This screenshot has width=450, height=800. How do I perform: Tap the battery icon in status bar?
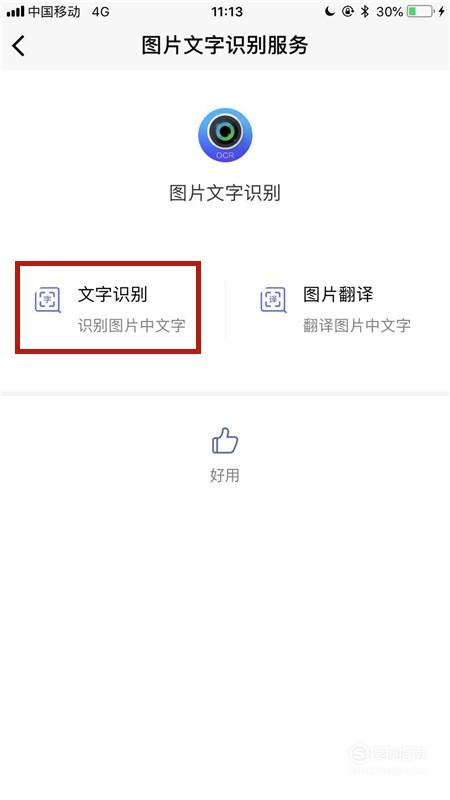[x=421, y=11]
